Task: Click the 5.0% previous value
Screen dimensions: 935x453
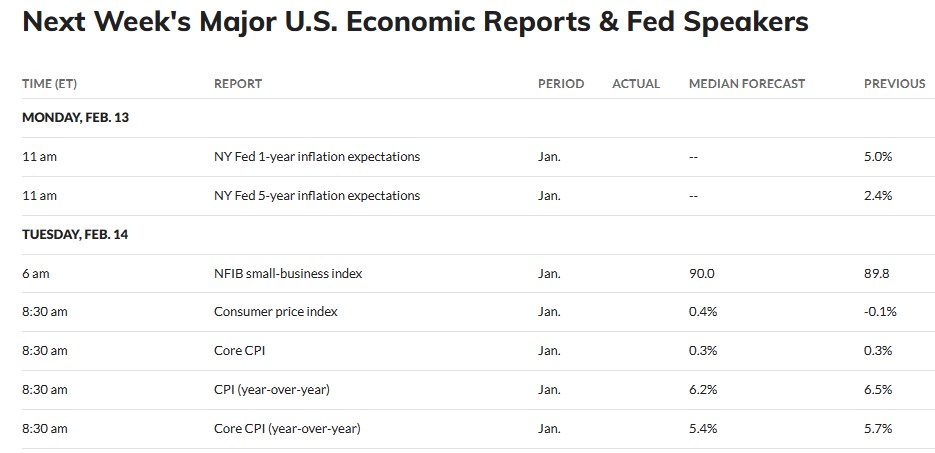Action: (x=878, y=157)
